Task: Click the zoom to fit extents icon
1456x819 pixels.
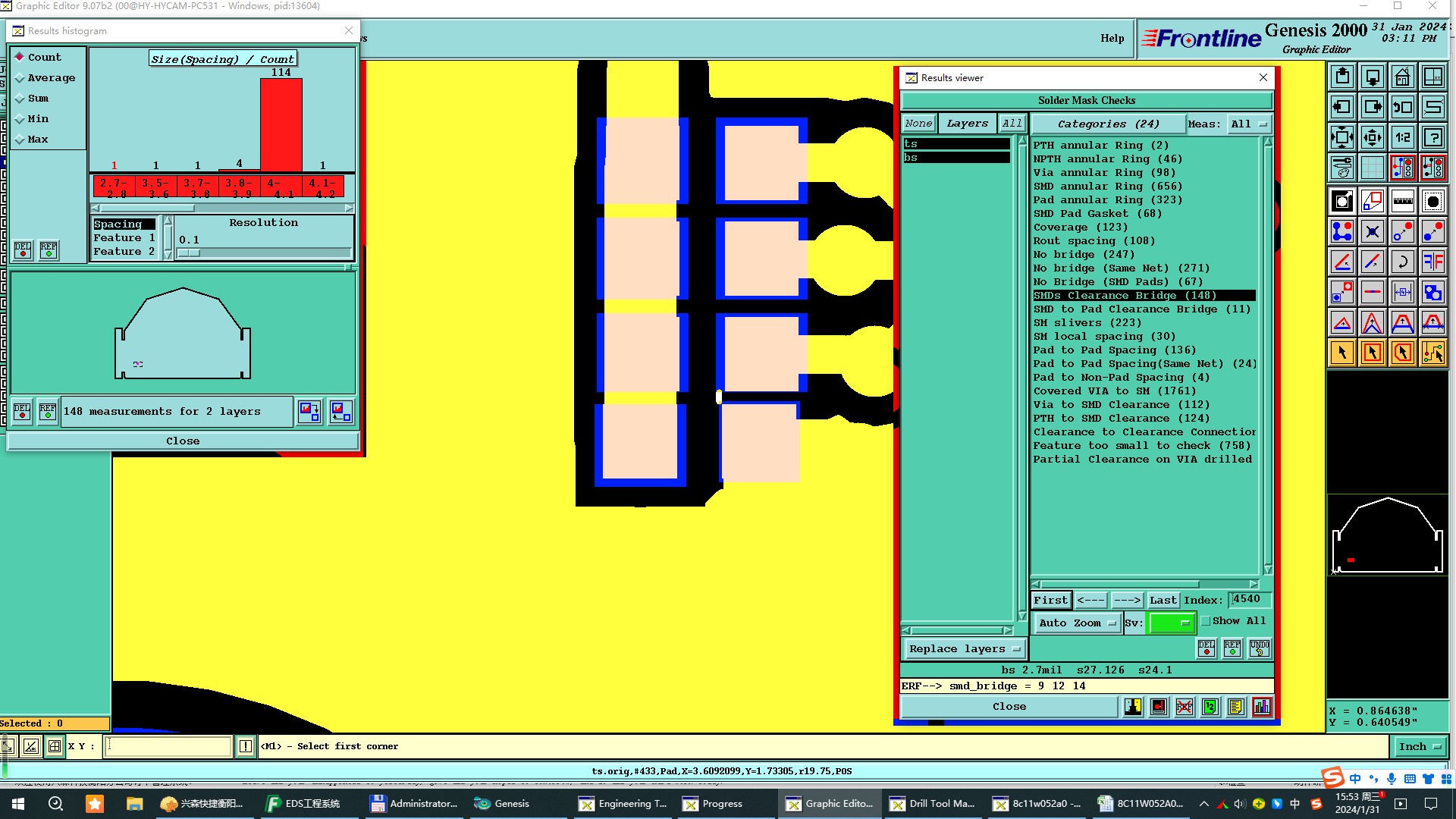Action: pos(1341,137)
